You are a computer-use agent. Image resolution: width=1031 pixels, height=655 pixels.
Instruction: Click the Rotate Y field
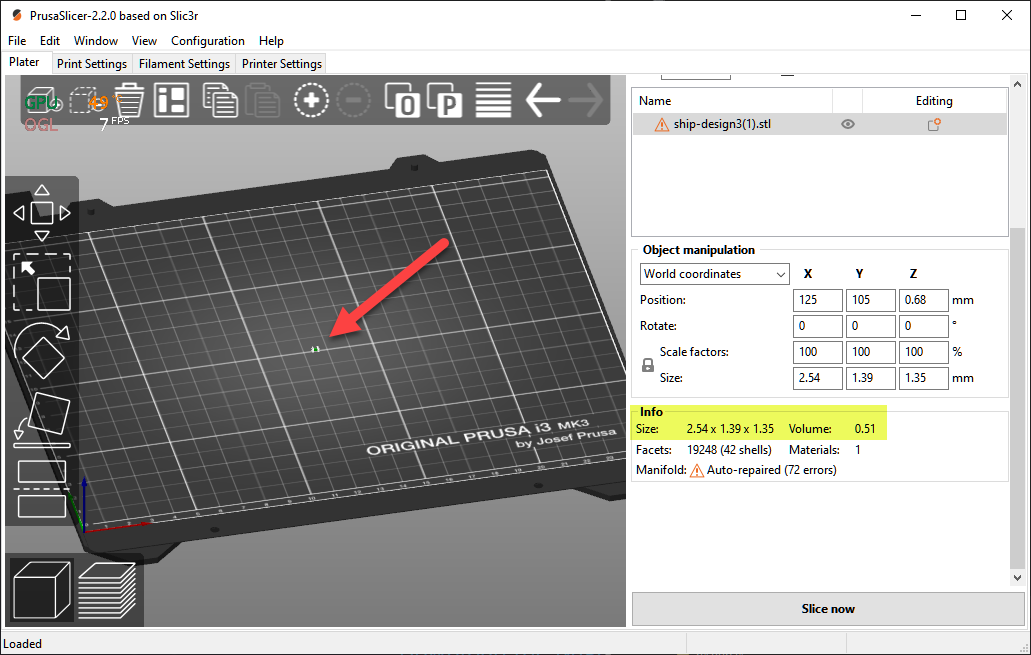point(871,326)
